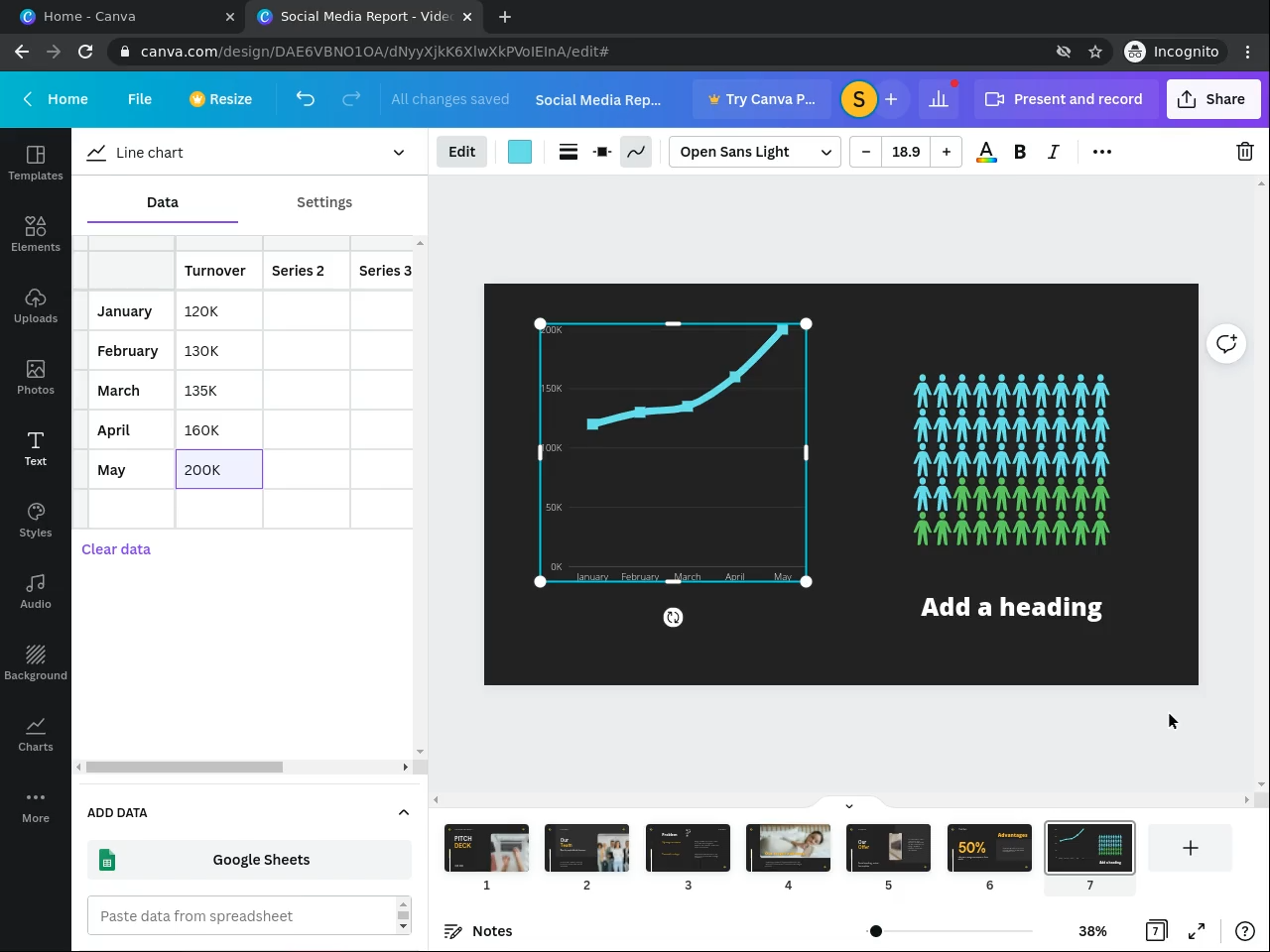Image resolution: width=1270 pixels, height=952 pixels.
Task: Toggle italic formatting
Action: pos(1054,152)
